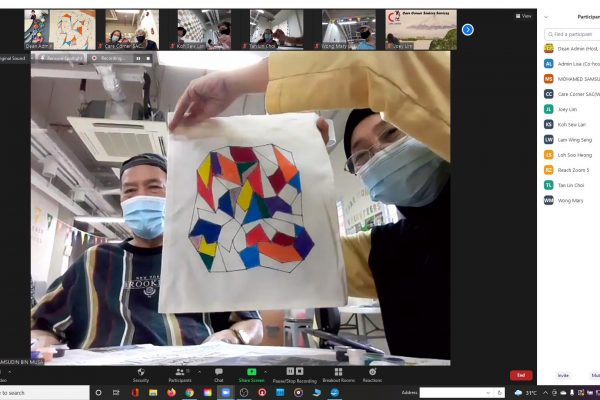
Task: Select Lam Wing Seng in participants list
Action: coord(572,140)
